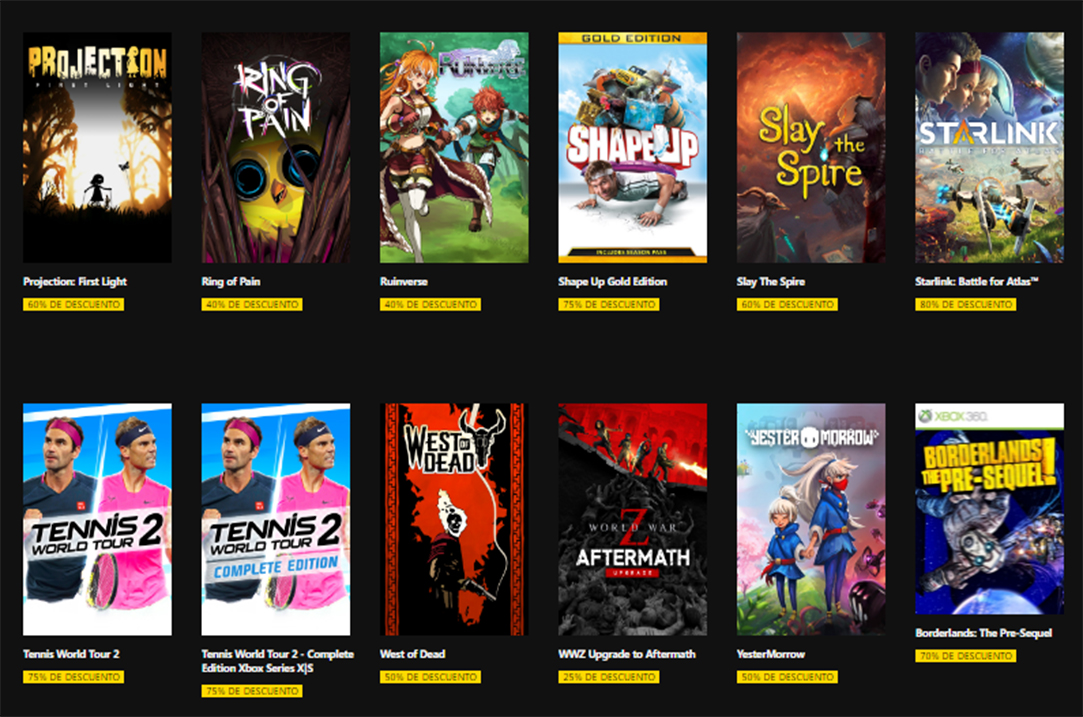The height and width of the screenshot is (717, 1083).
Task: Open the YesterMorrow cover image
Action: click(811, 519)
